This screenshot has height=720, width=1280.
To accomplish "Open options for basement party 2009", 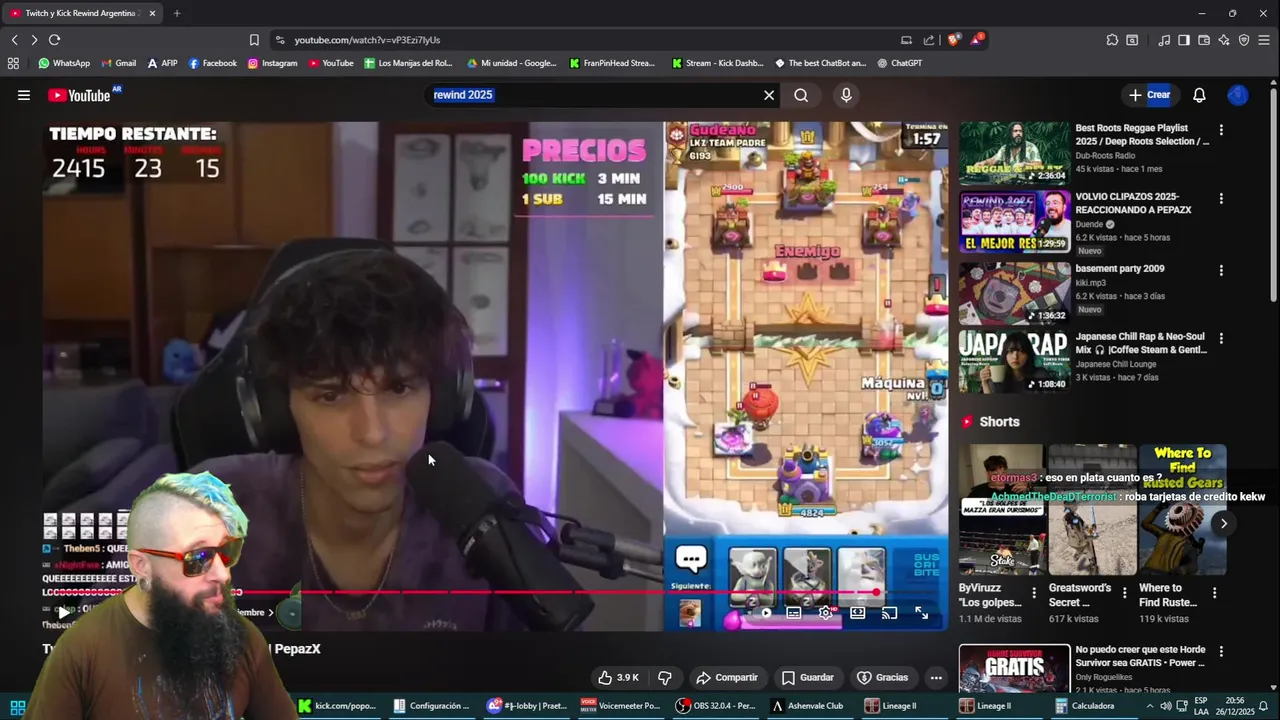I will point(1221,270).
